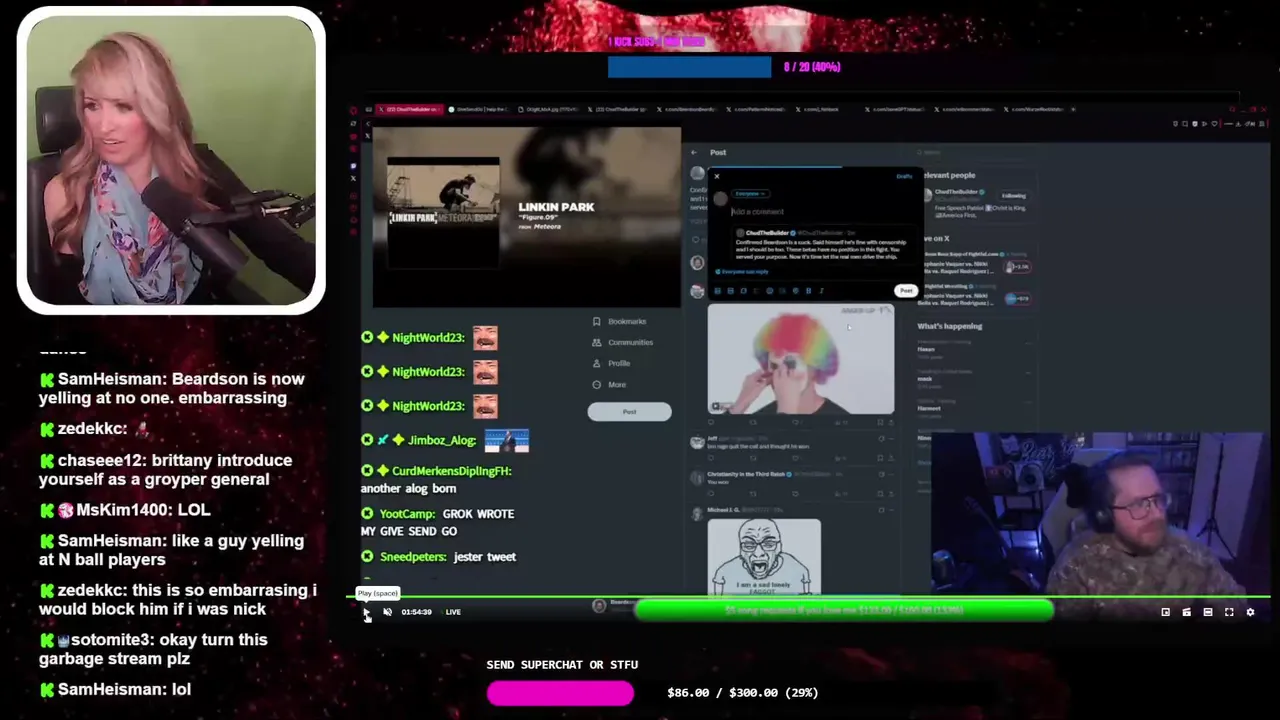Screen dimensions: 1280x720
Task: Unmute the video player volume
Action: [387, 612]
